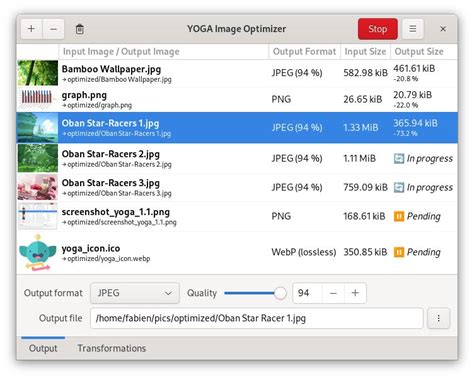Click the Output file path field
This screenshot has height=378, width=474.
[257, 318]
